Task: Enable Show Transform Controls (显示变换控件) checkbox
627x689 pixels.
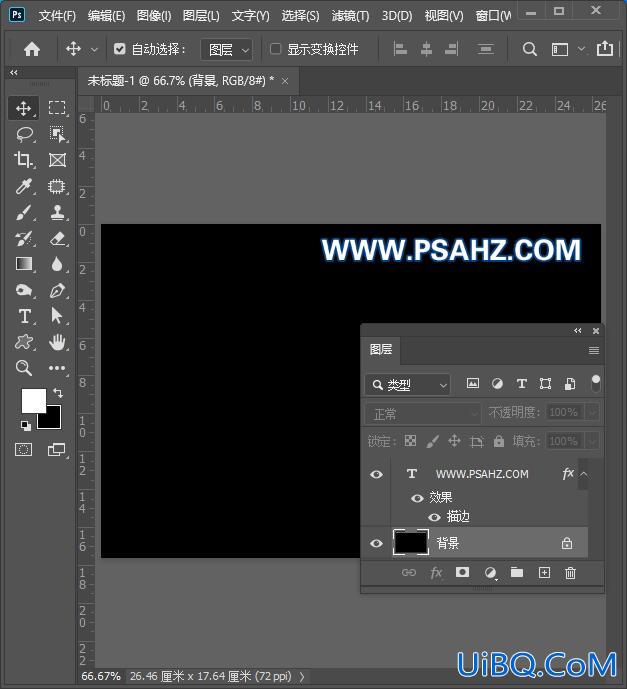Action: [x=275, y=49]
